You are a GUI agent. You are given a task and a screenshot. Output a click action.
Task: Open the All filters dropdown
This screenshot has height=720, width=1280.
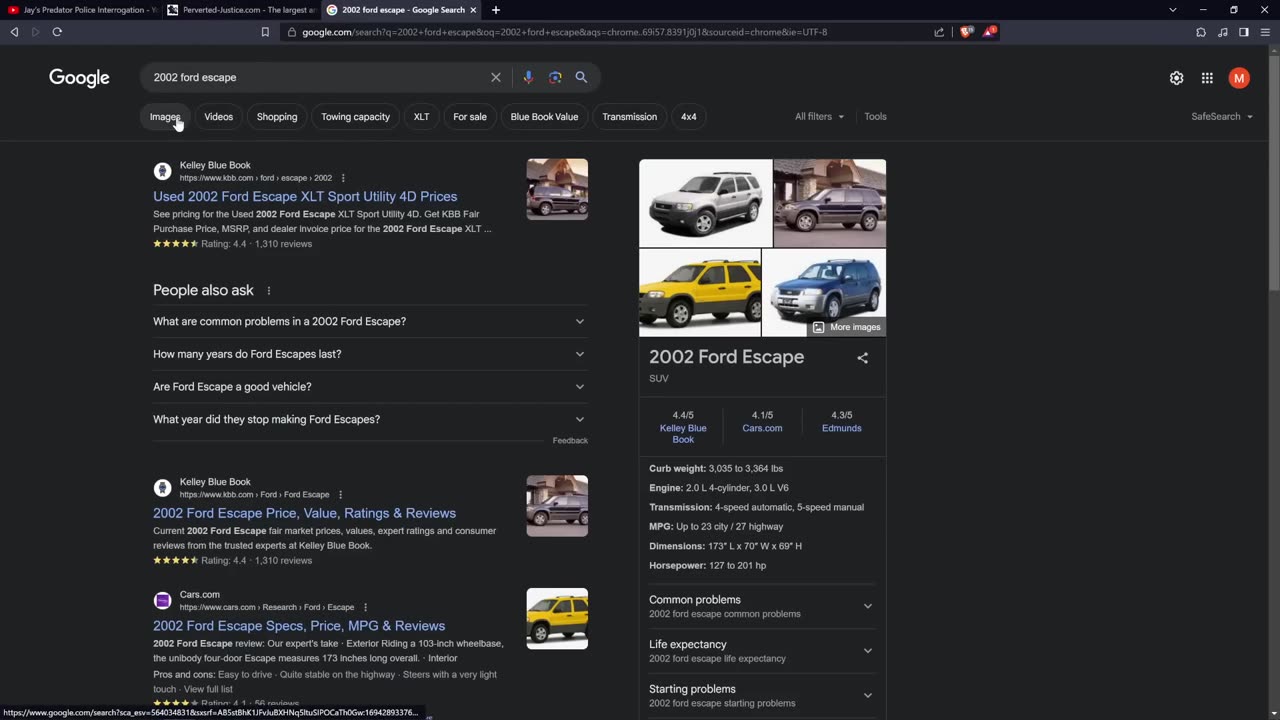pyautogui.click(x=819, y=117)
